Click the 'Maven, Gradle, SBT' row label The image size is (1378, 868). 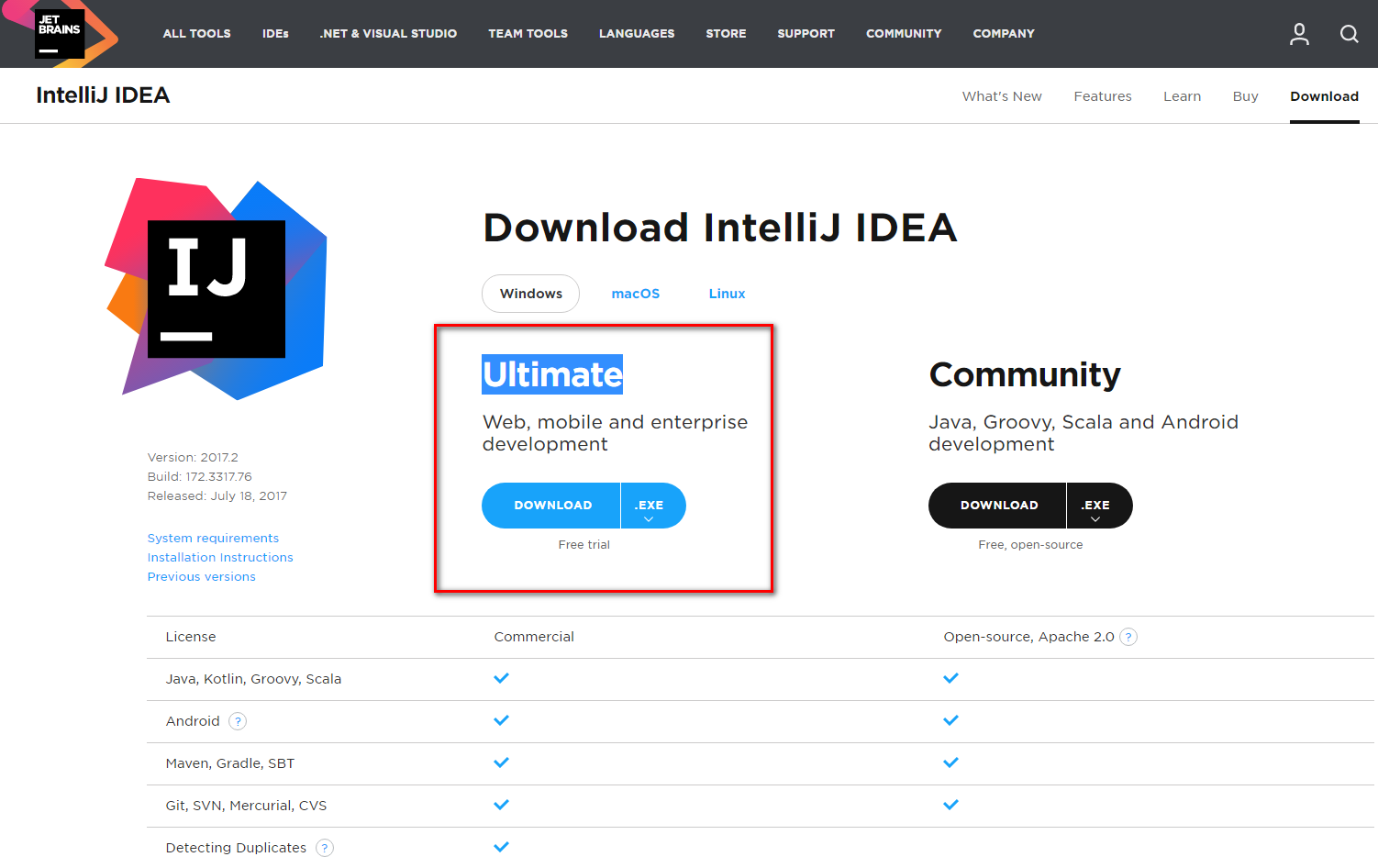[x=230, y=763]
